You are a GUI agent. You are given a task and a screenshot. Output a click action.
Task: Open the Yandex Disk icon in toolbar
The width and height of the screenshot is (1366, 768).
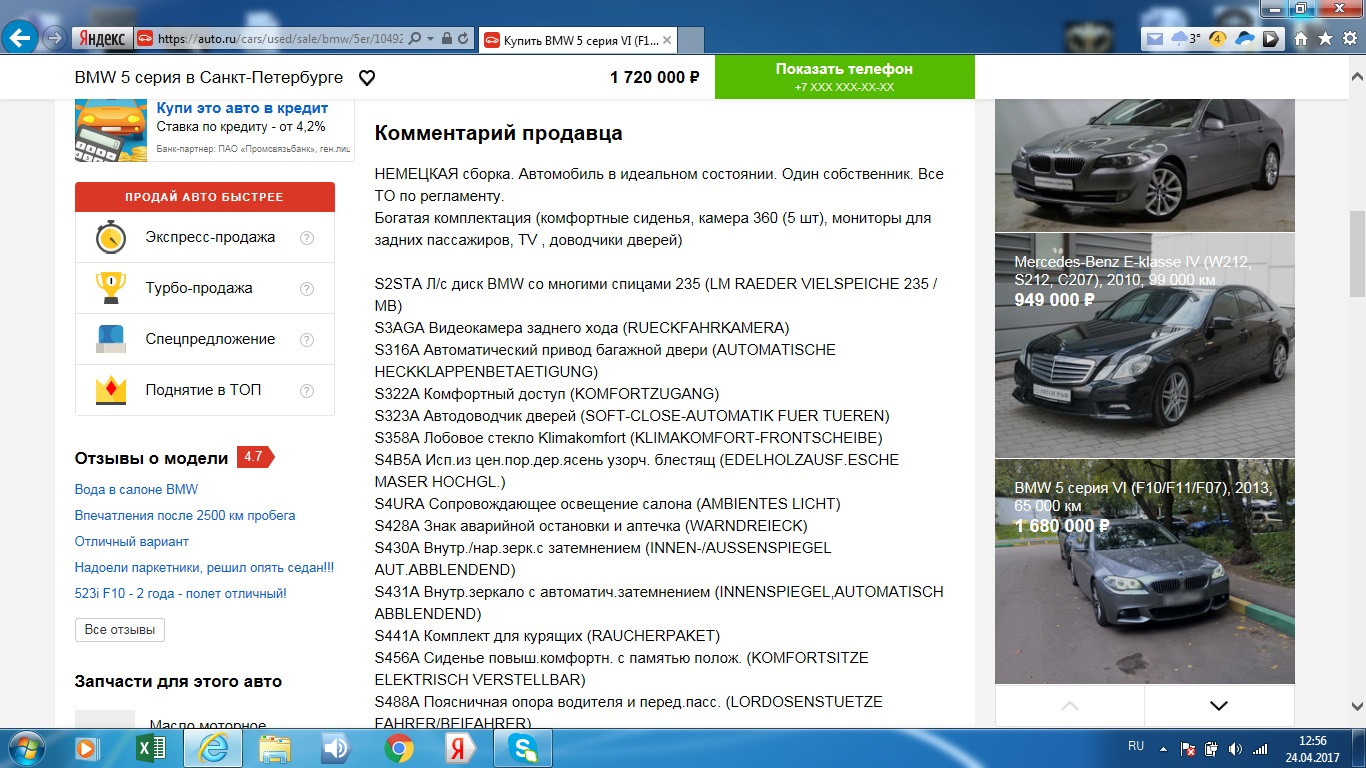(x=1245, y=39)
